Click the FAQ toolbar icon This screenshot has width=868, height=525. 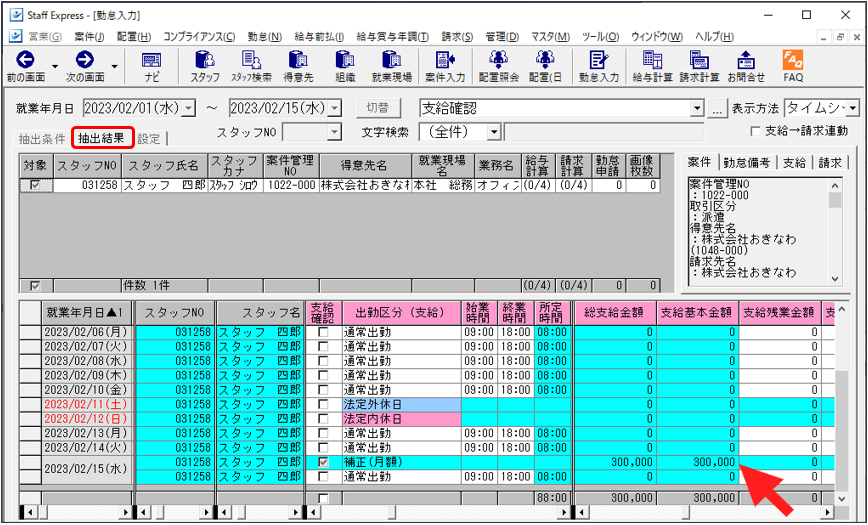793,62
